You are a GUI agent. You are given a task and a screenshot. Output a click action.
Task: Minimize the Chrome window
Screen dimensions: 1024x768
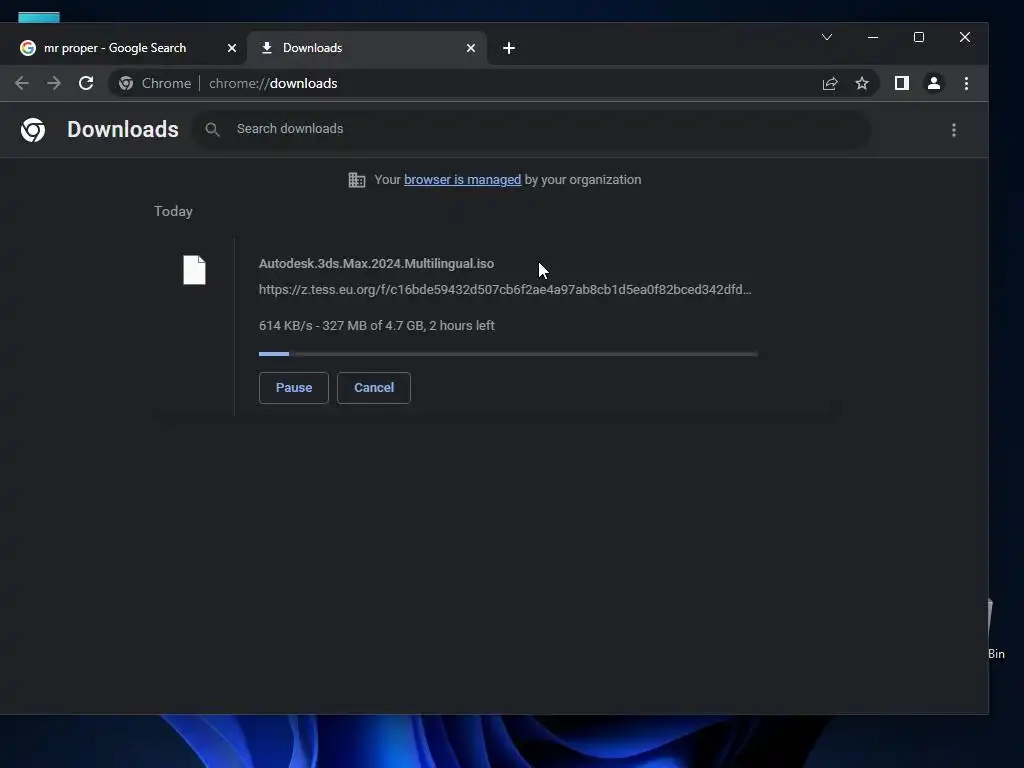872,37
